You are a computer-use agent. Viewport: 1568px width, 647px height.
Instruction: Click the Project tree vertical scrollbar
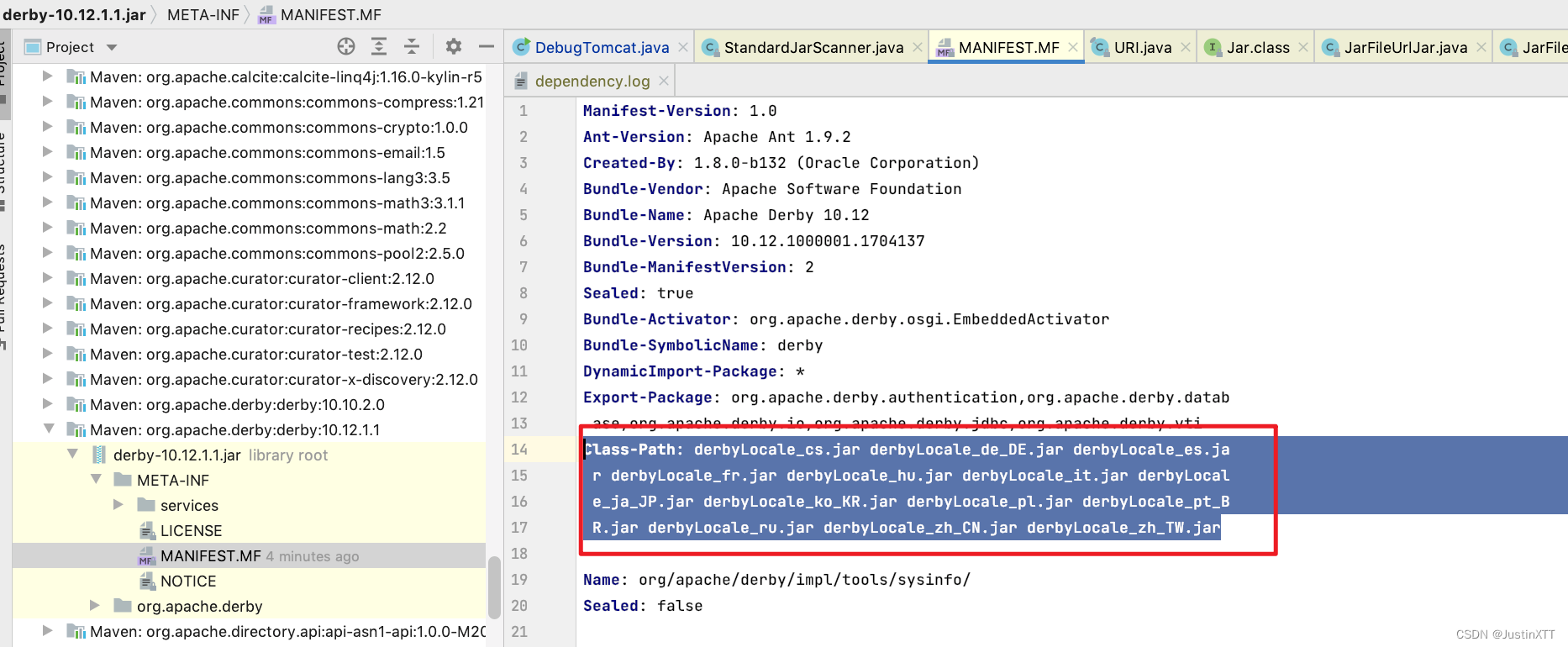494,587
